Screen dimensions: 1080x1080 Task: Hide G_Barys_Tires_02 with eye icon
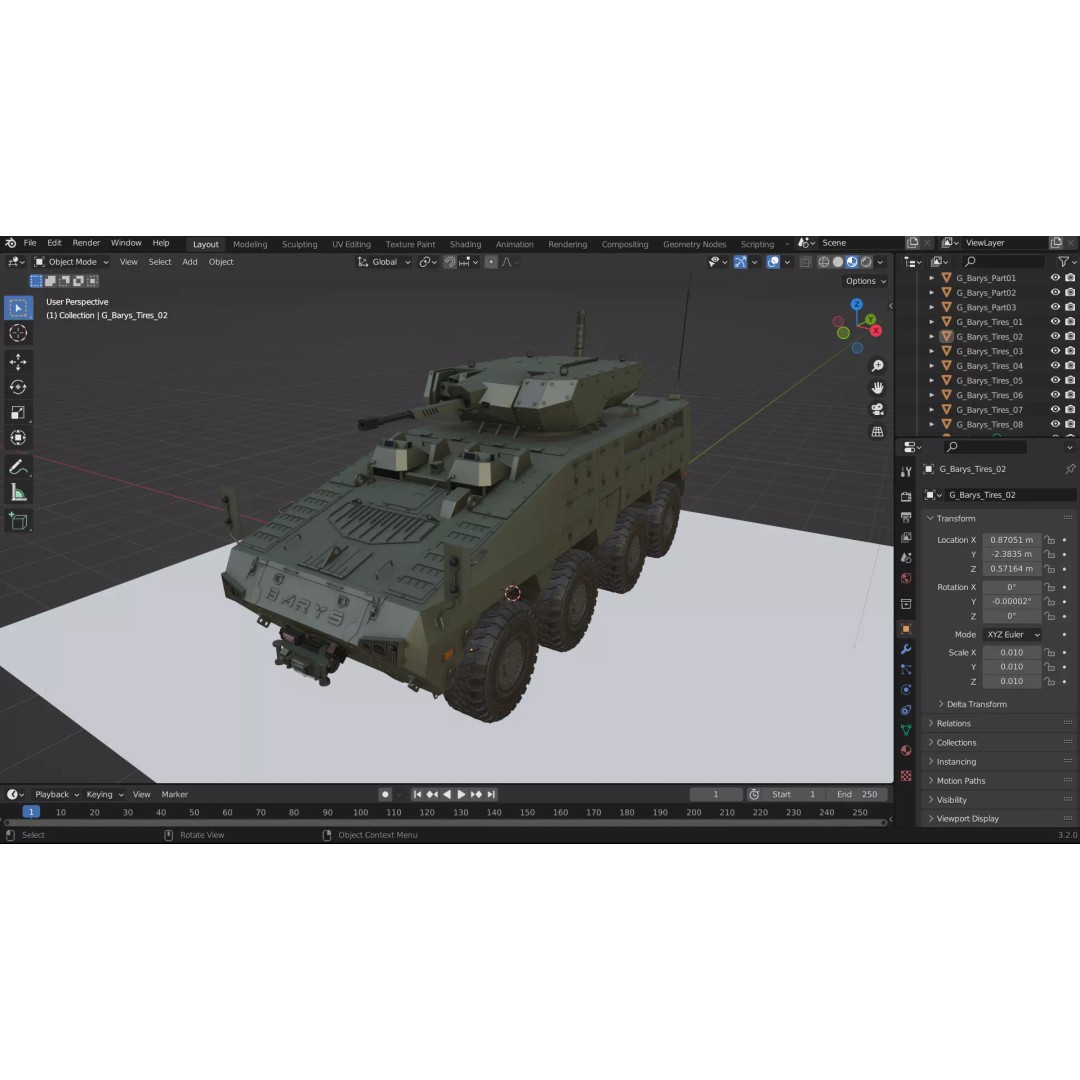pyautogui.click(x=1055, y=336)
